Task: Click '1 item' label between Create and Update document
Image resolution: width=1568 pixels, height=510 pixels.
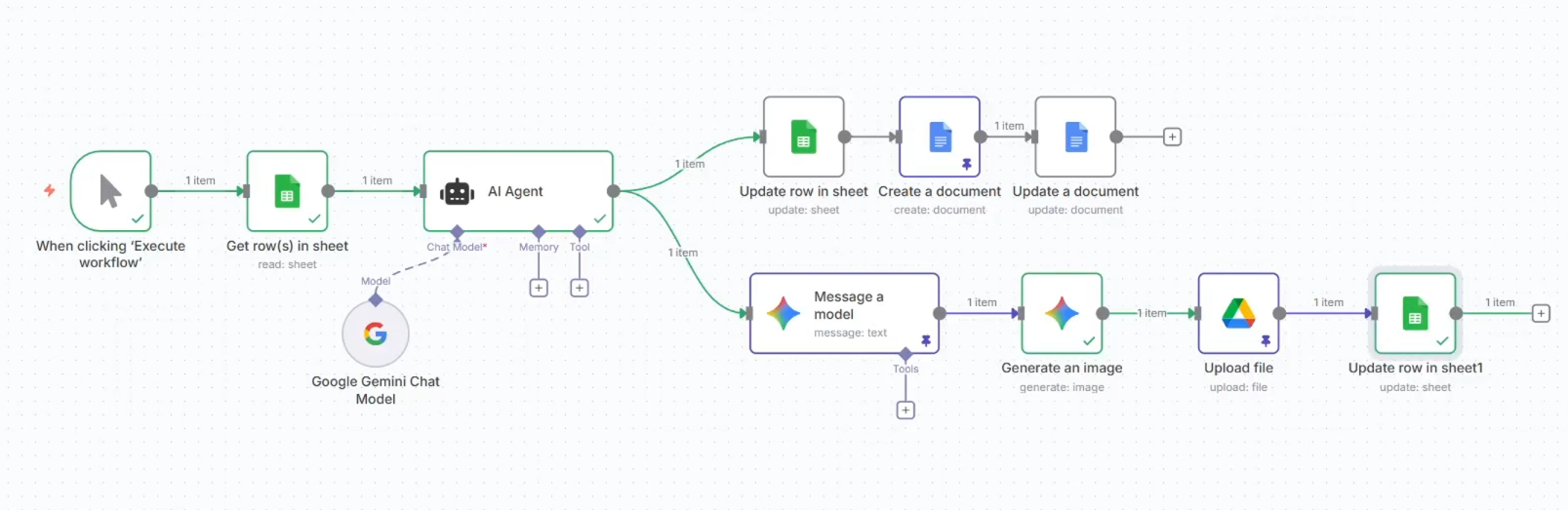Action: point(1009,126)
